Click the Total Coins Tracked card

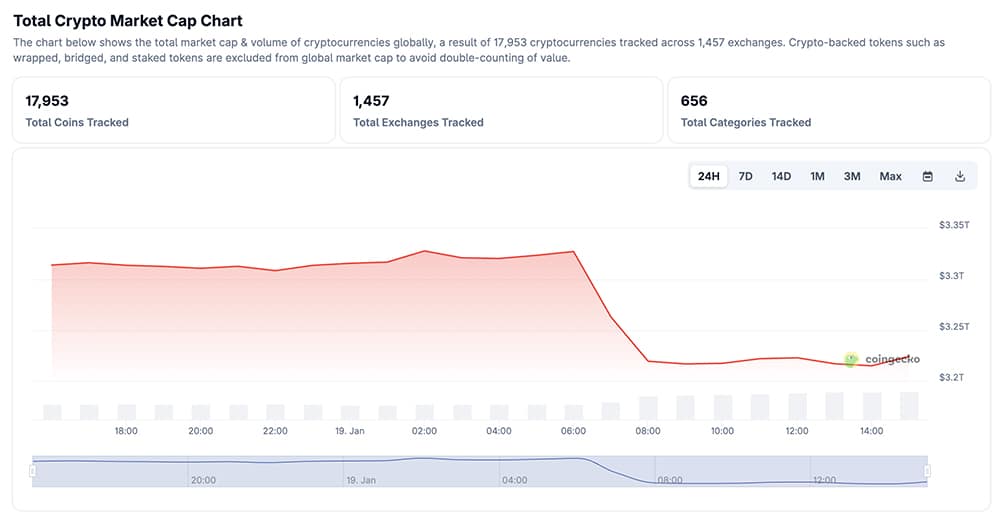173,110
